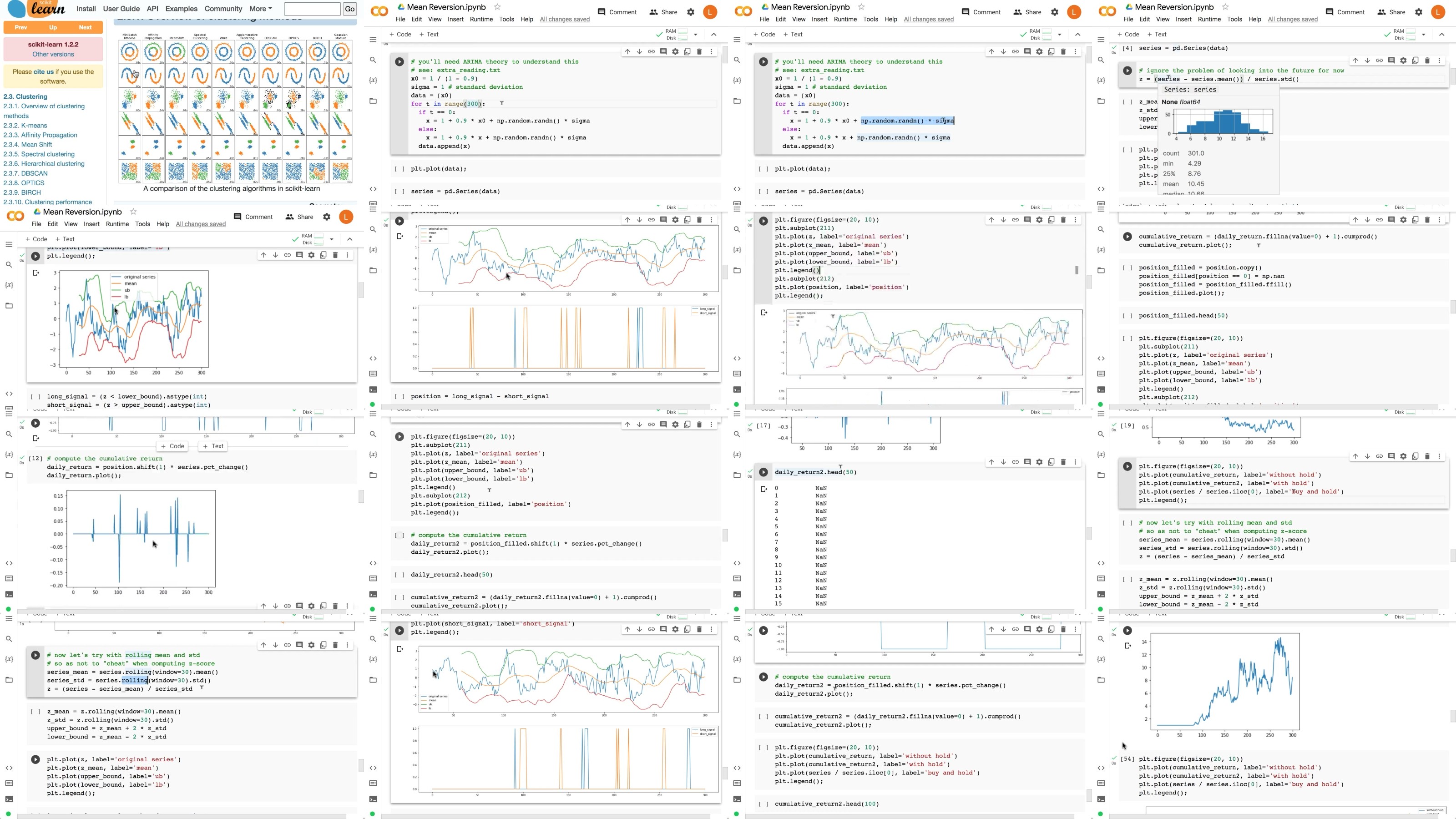Star the notebook titled below scikit-learn page
The width and height of the screenshot is (1456, 819).
click(133, 212)
